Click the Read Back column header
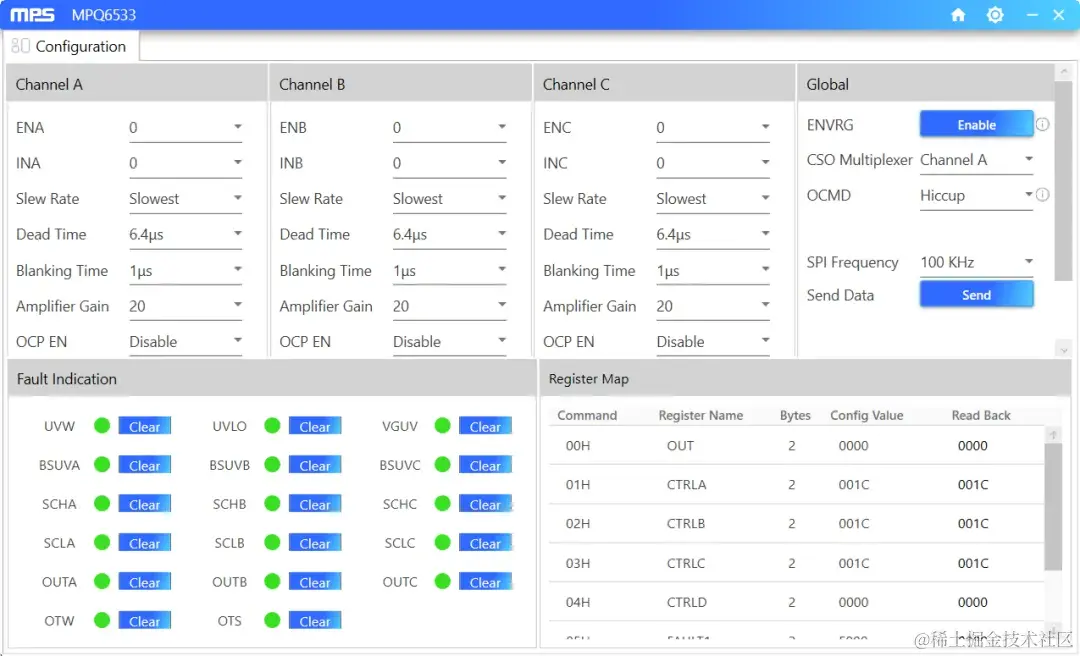Viewport: 1080px width, 656px height. [981, 416]
